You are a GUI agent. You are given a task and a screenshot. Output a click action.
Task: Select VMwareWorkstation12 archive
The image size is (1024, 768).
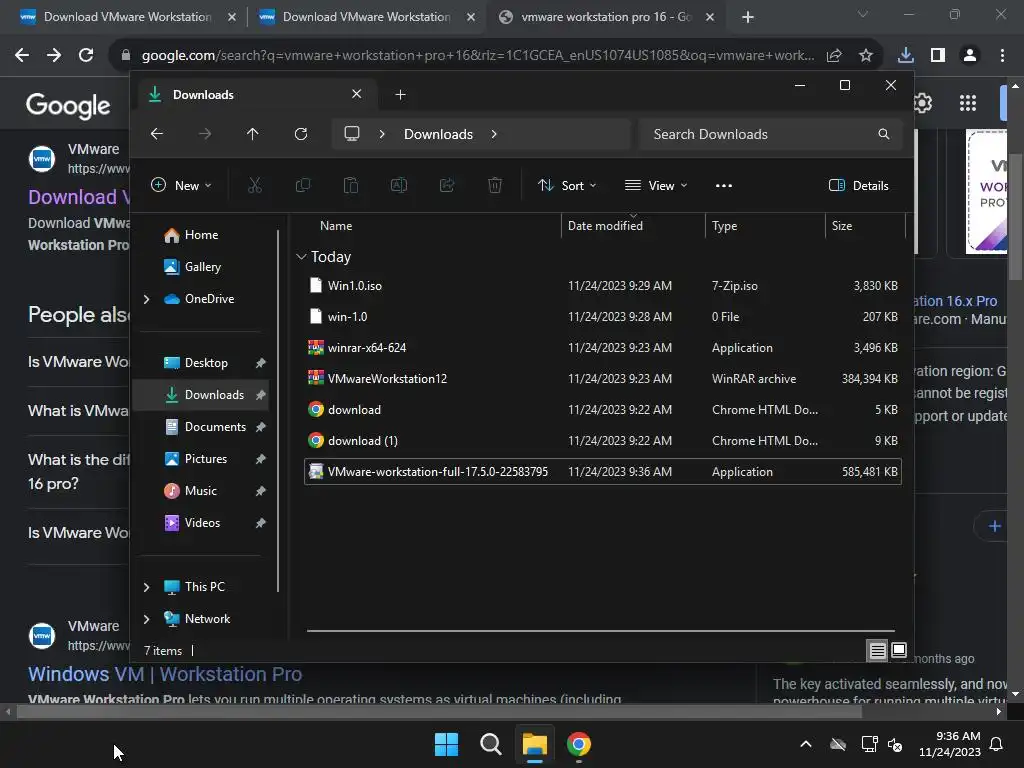602,379
